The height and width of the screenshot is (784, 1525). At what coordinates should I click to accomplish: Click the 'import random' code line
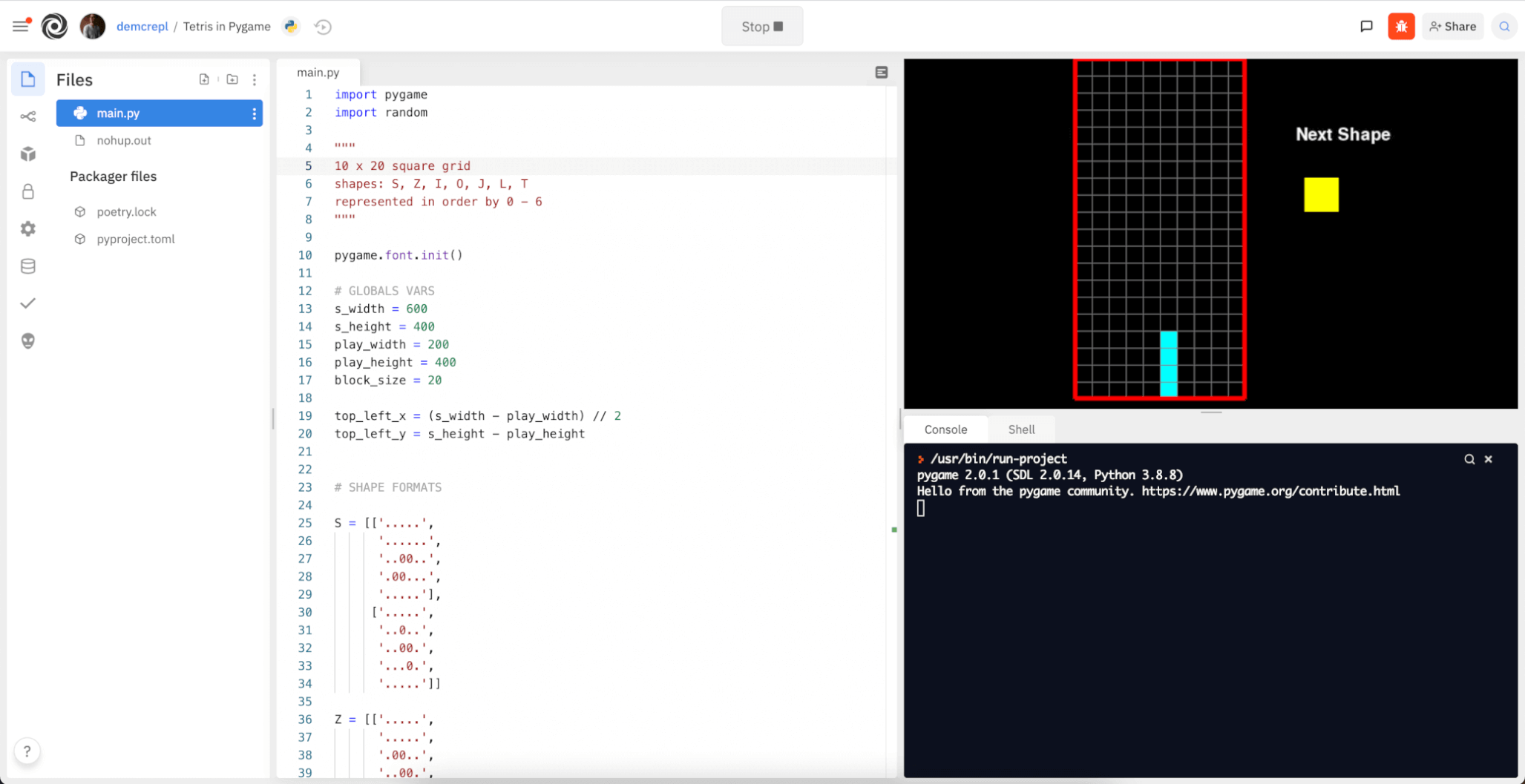(x=381, y=113)
